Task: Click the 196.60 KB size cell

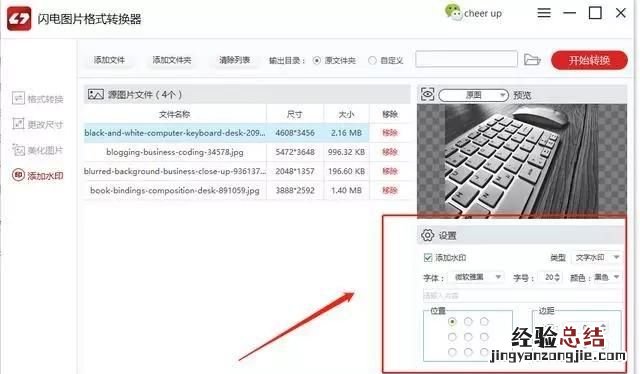Action: coord(347,171)
